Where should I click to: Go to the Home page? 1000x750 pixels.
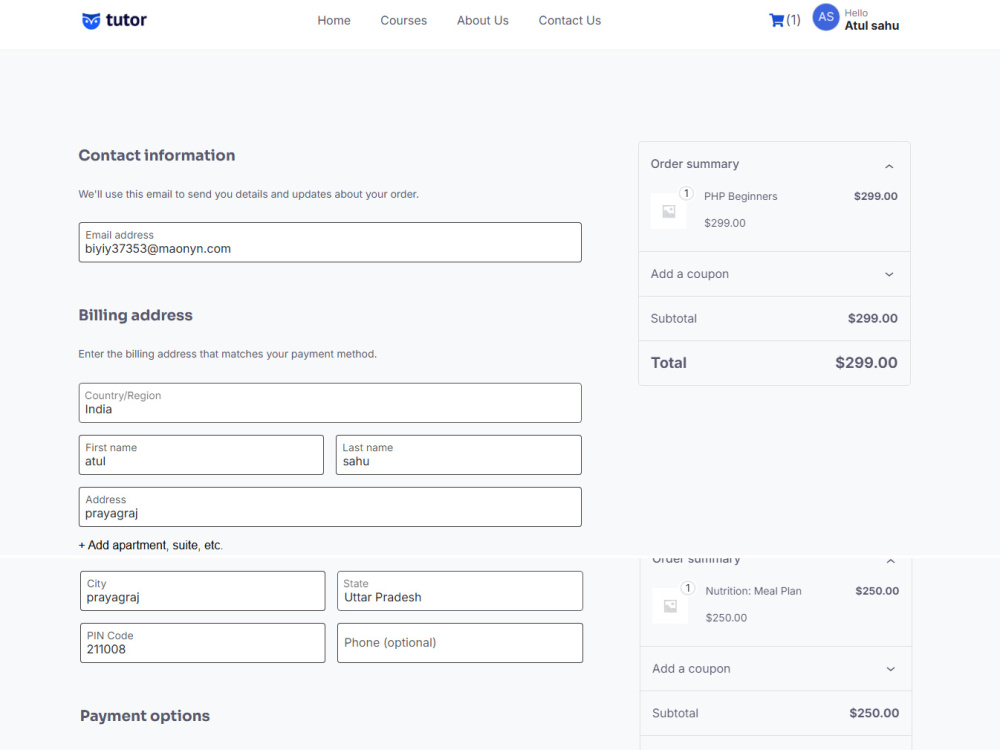(334, 20)
